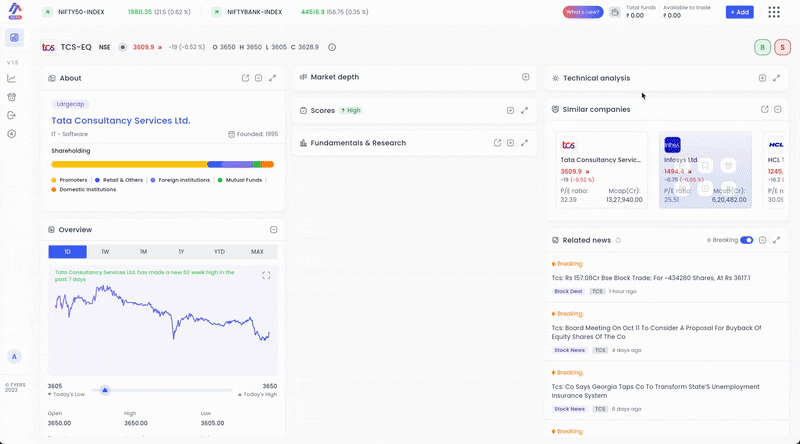Image resolution: width=800 pixels, height=444 pixels.
Task: Click the What's new button
Action: click(x=583, y=12)
